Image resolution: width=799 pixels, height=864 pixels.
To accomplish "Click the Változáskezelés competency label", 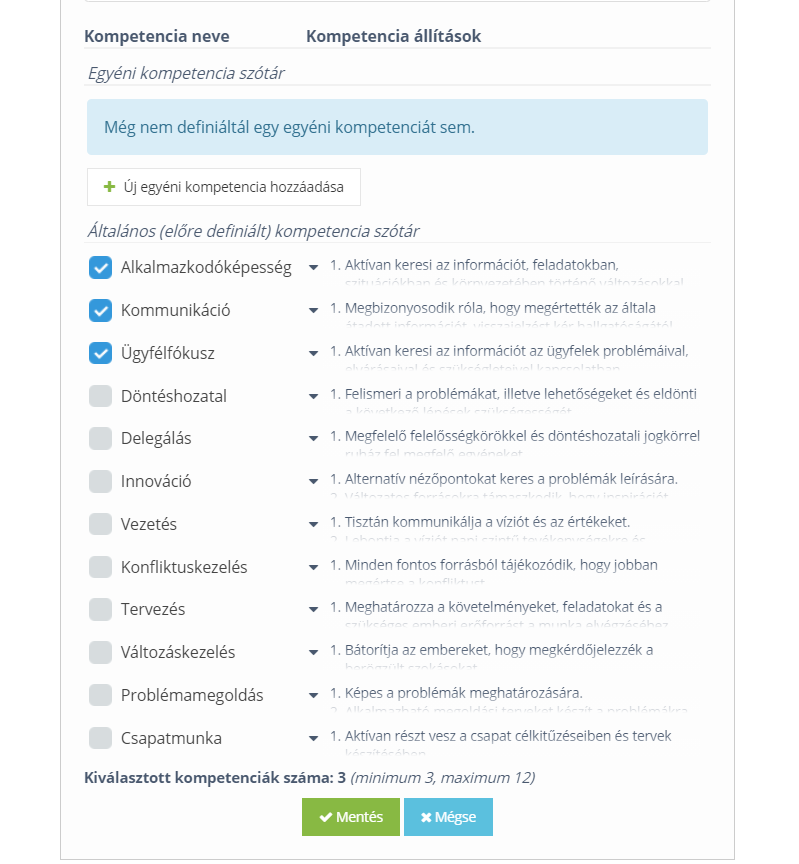I will [x=178, y=652].
